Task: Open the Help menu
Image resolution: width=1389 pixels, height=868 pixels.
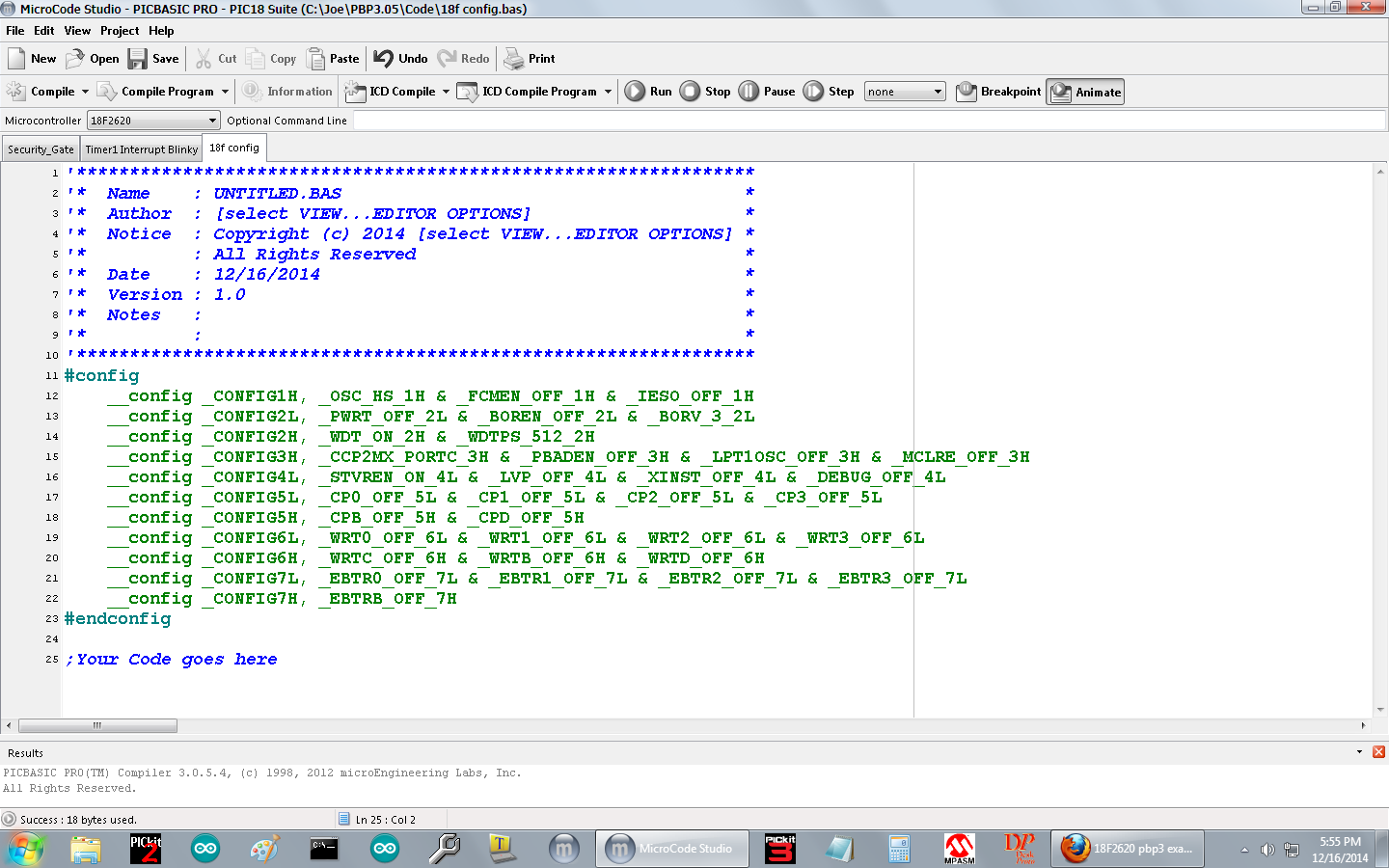Action: [x=161, y=31]
